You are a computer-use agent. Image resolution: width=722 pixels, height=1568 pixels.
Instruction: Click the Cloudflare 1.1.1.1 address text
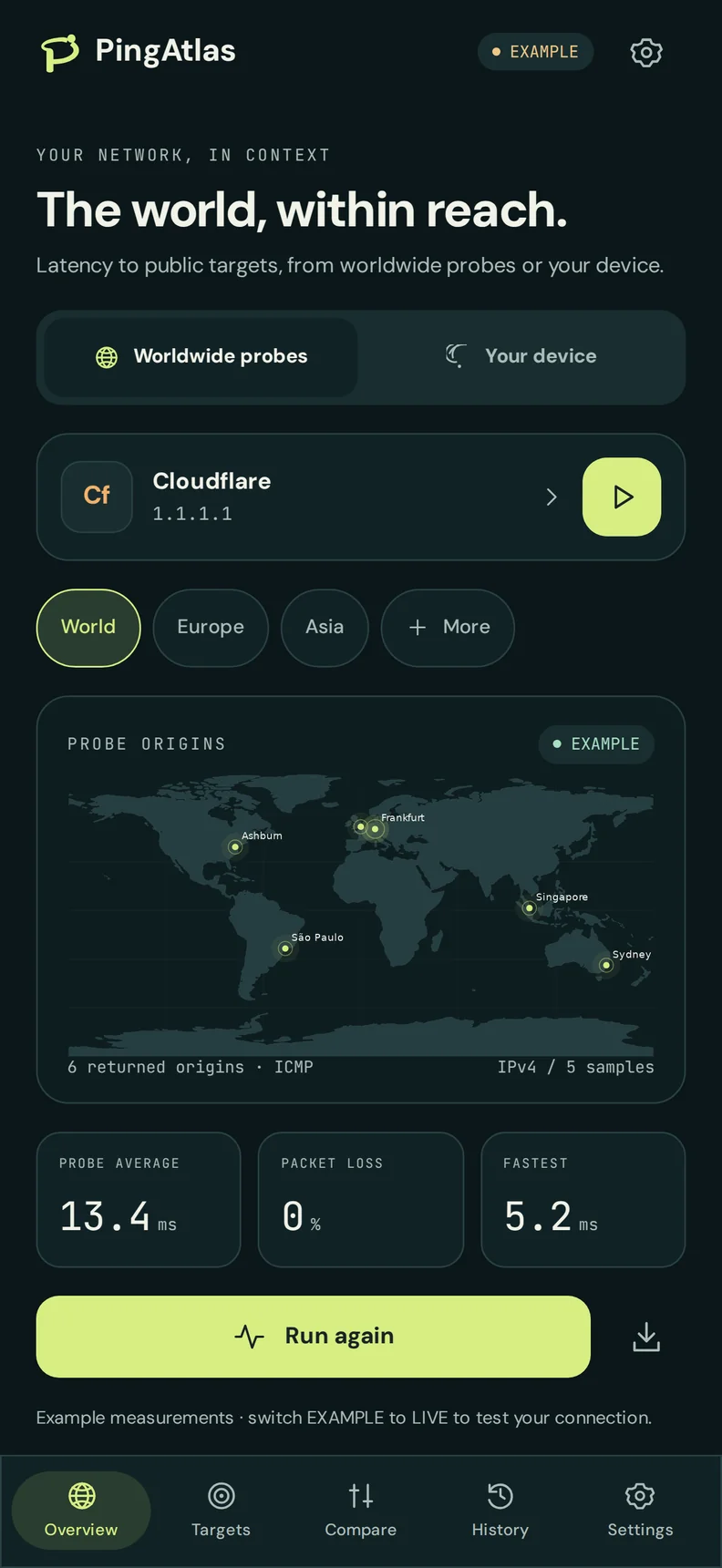192,514
